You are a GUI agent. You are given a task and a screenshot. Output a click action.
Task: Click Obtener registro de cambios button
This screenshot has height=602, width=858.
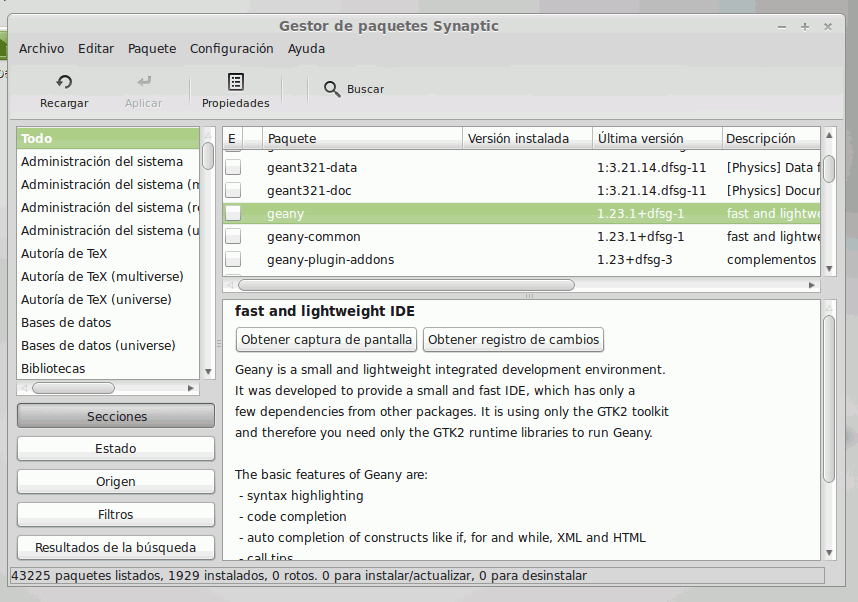click(514, 340)
